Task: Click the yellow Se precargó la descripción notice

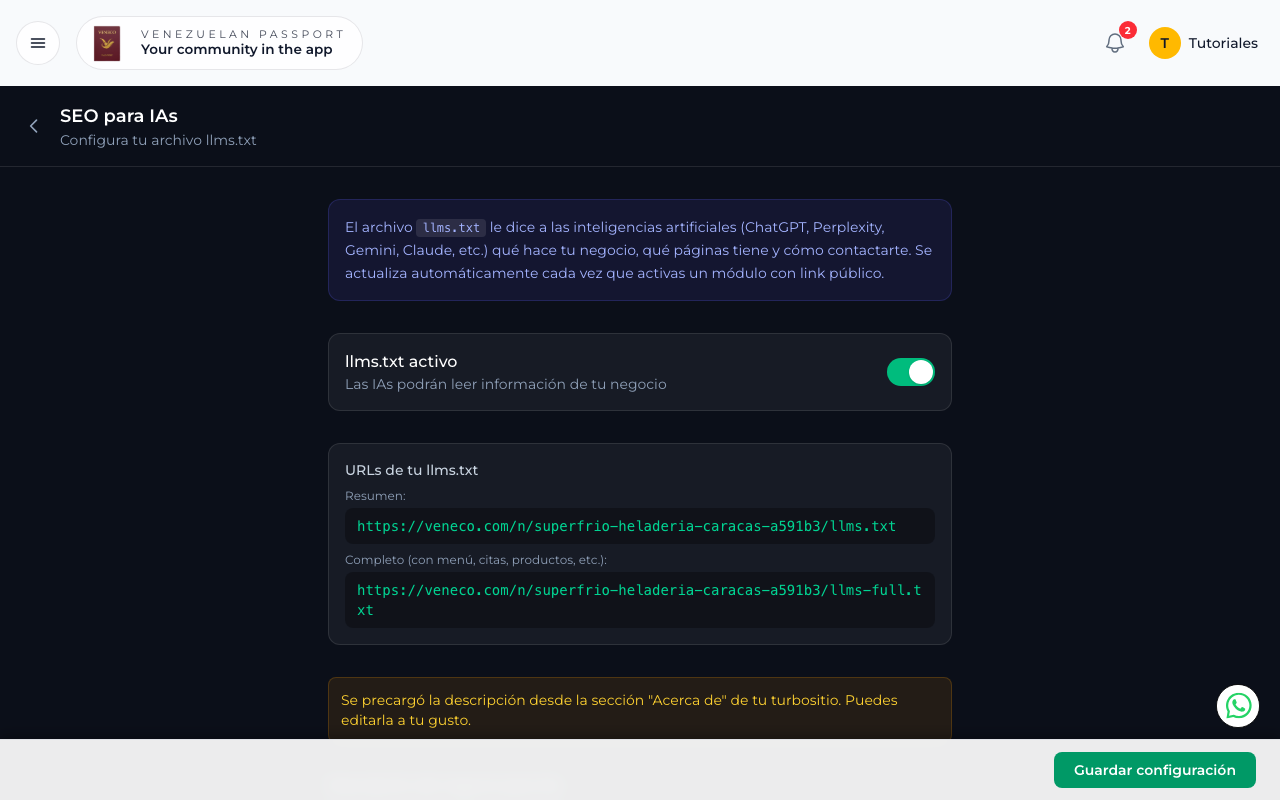Action: point(640,710)
